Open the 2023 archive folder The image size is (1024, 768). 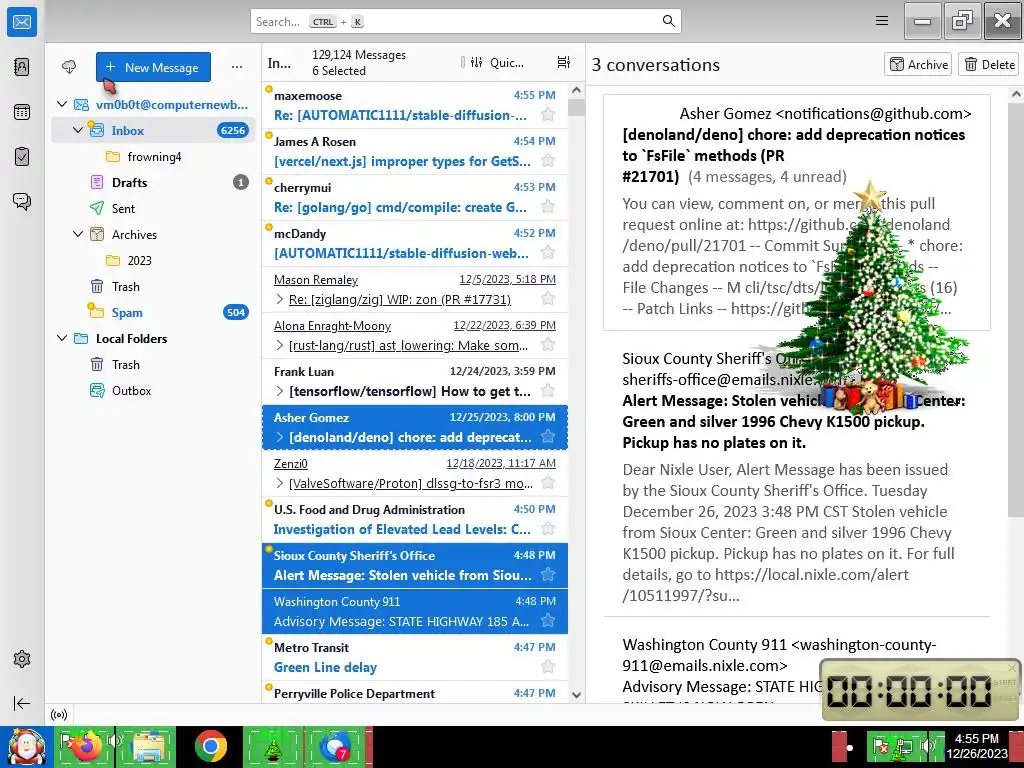[x=153, y=261]
